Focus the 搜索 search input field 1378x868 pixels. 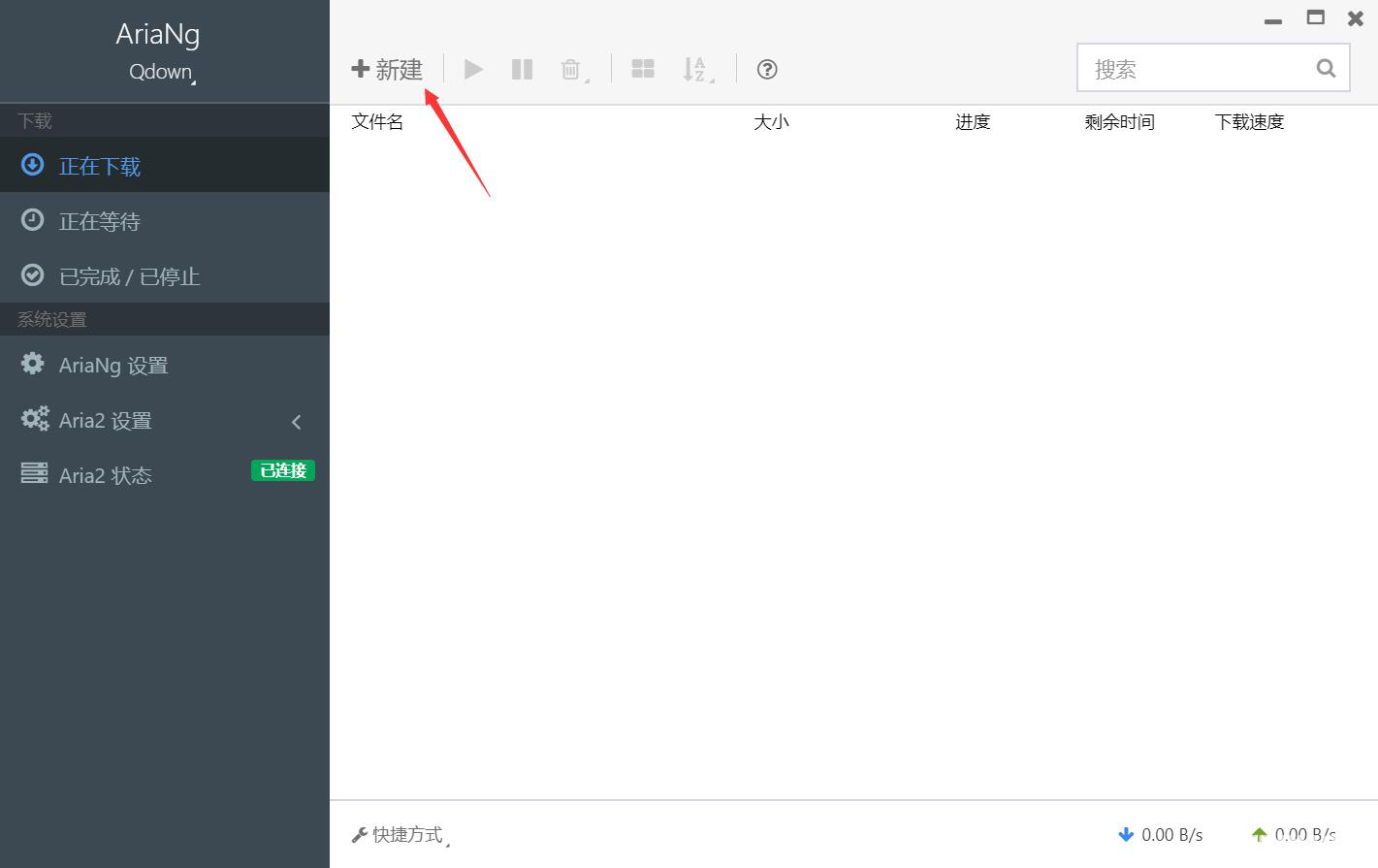[x=1213, y=68]
